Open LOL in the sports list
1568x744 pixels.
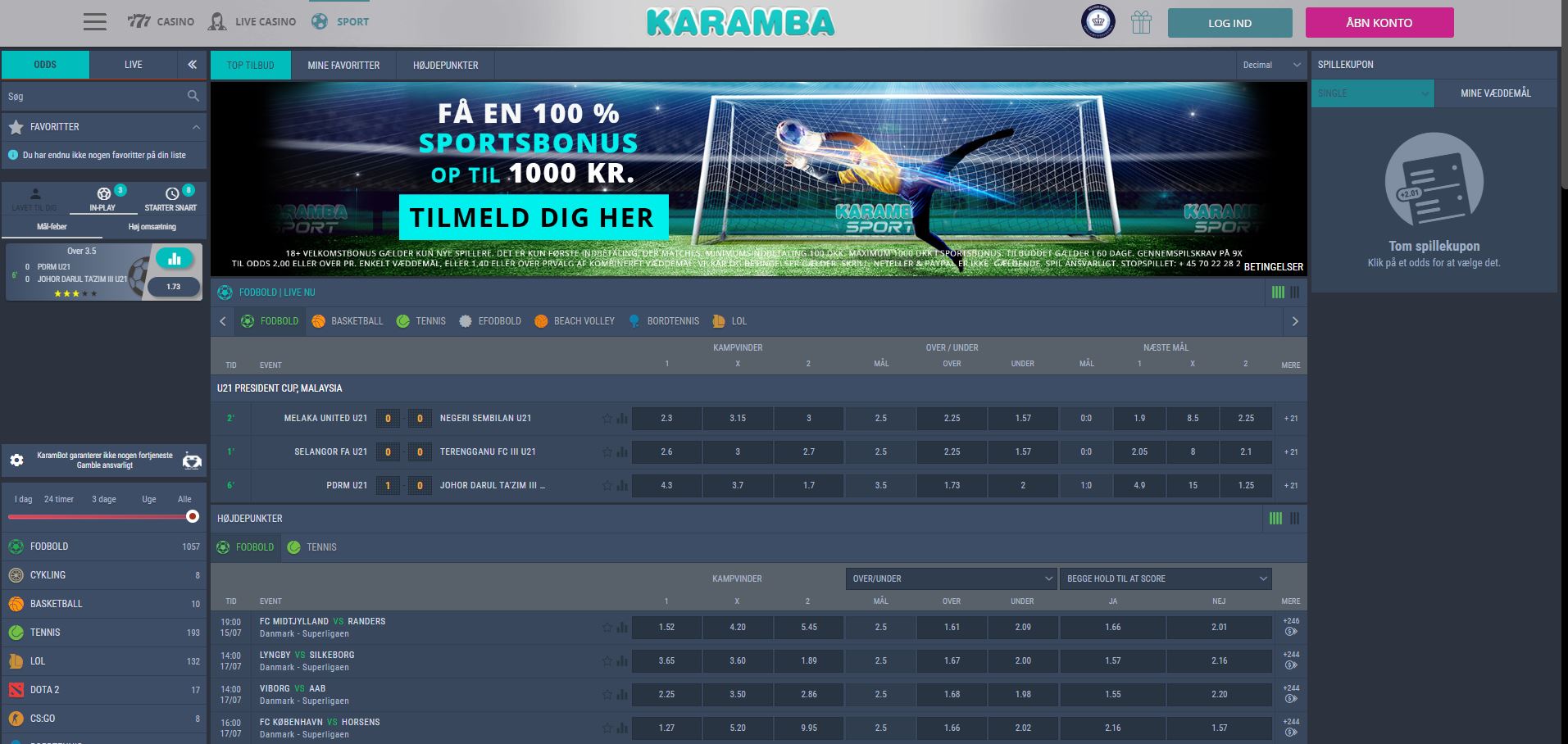pyautogui.click(x=104, y=661)
